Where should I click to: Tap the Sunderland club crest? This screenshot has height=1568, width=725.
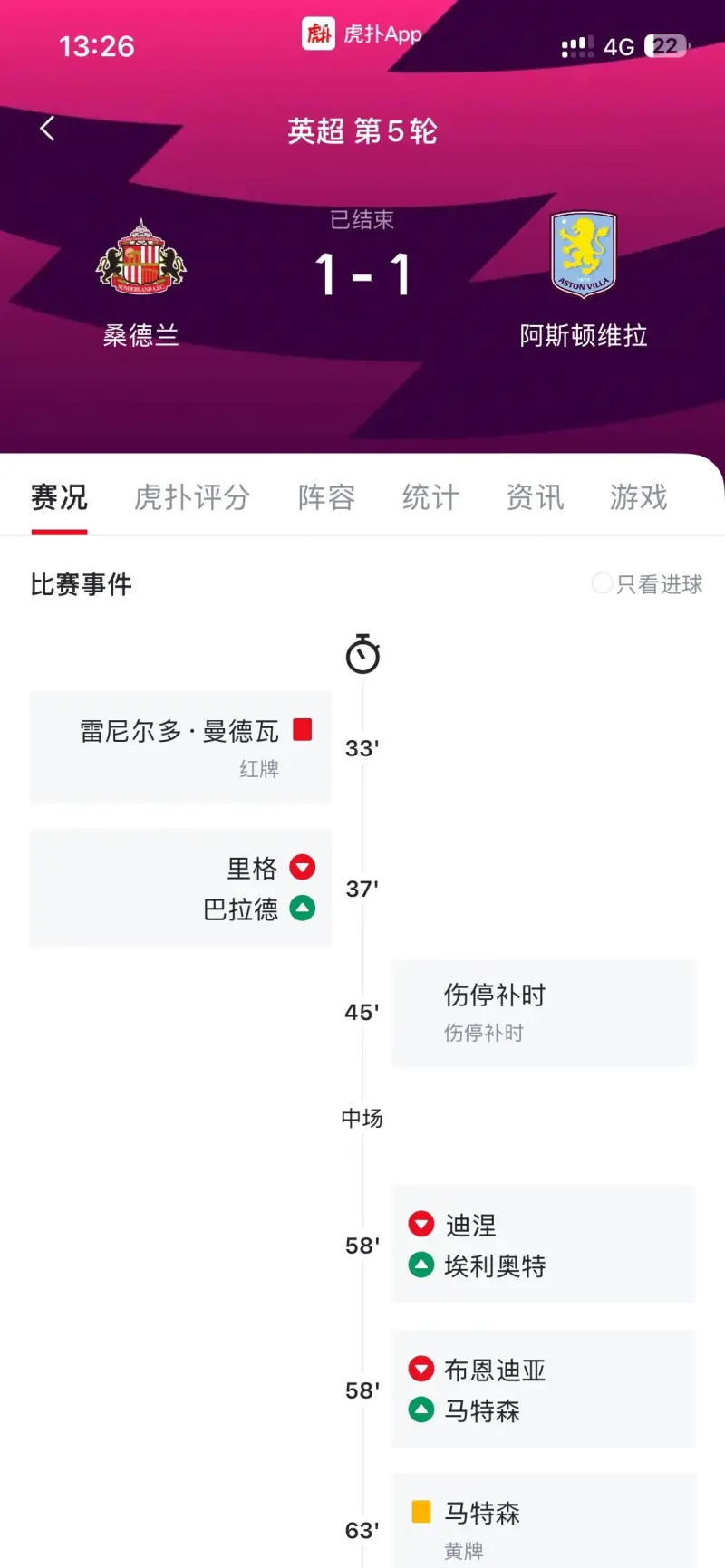point(140,257)
